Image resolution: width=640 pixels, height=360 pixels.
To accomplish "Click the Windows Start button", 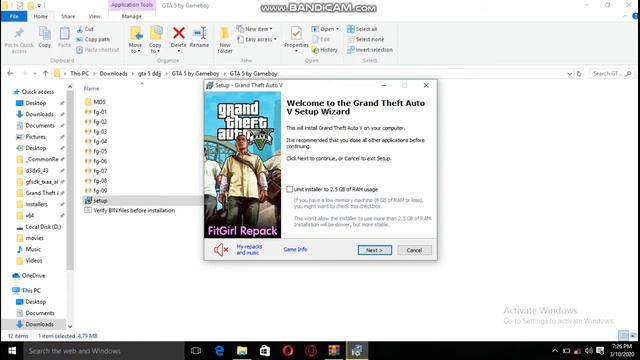I will 12,351.
